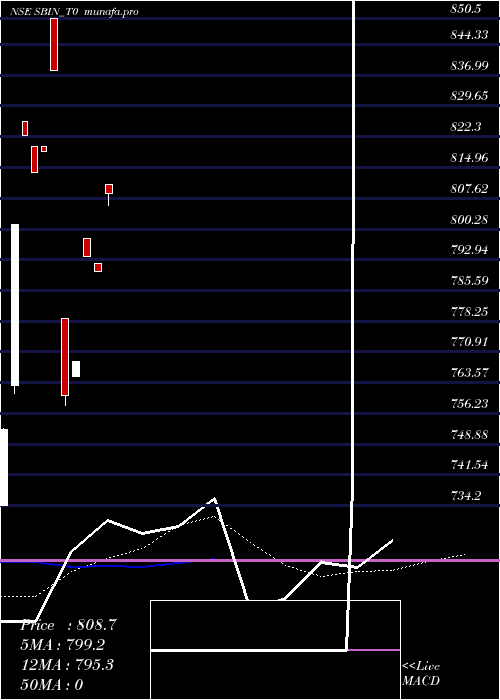Click the 829.65 price axis label
Image resolution: width=500 pixels, height=700 pixels.
tap(469, 96)
